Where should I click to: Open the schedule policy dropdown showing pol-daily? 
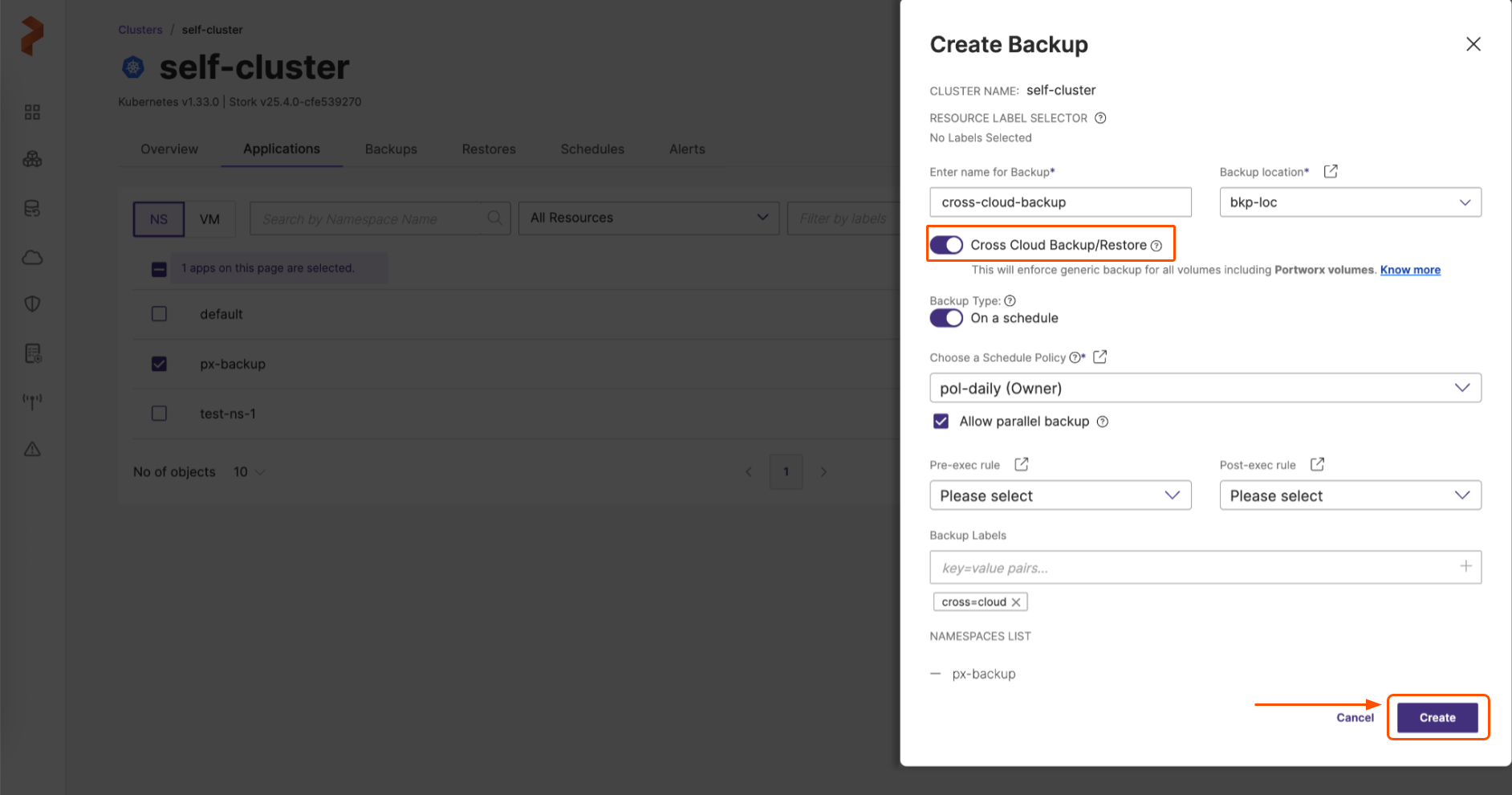pyautogui.click(x=1205, y=388)
